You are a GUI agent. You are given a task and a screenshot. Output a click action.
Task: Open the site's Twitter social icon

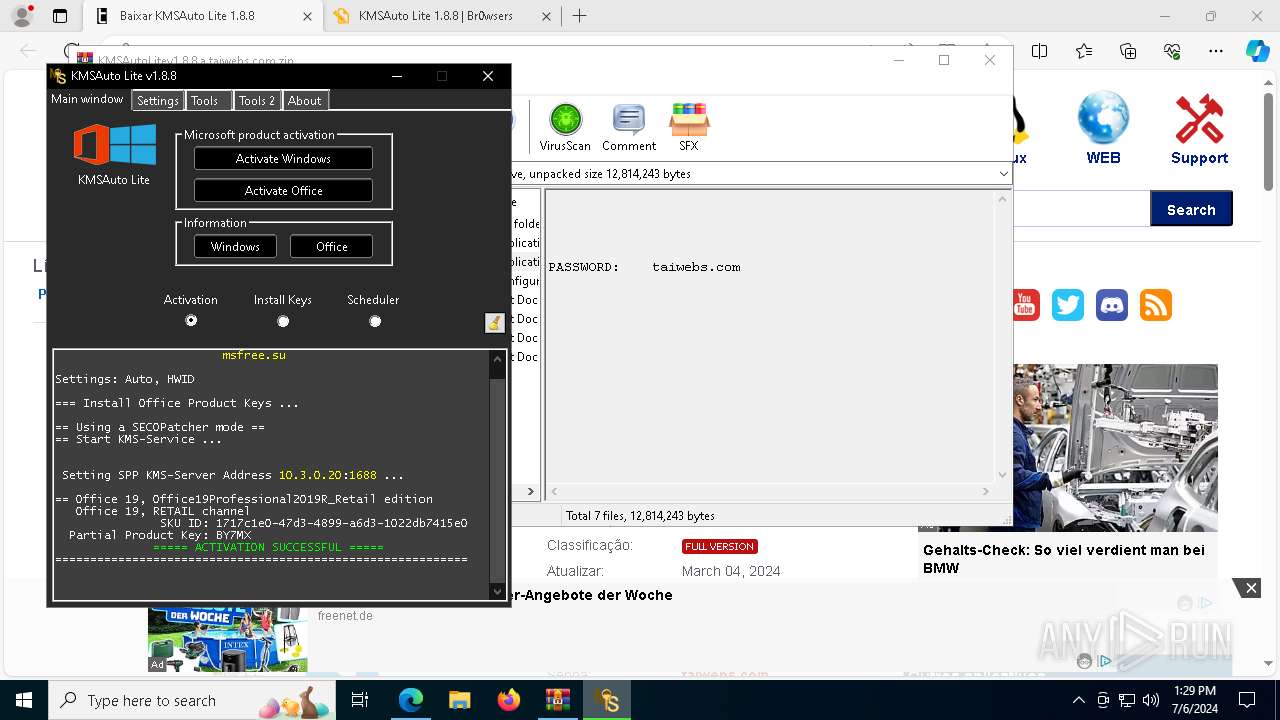[1067, 304]
